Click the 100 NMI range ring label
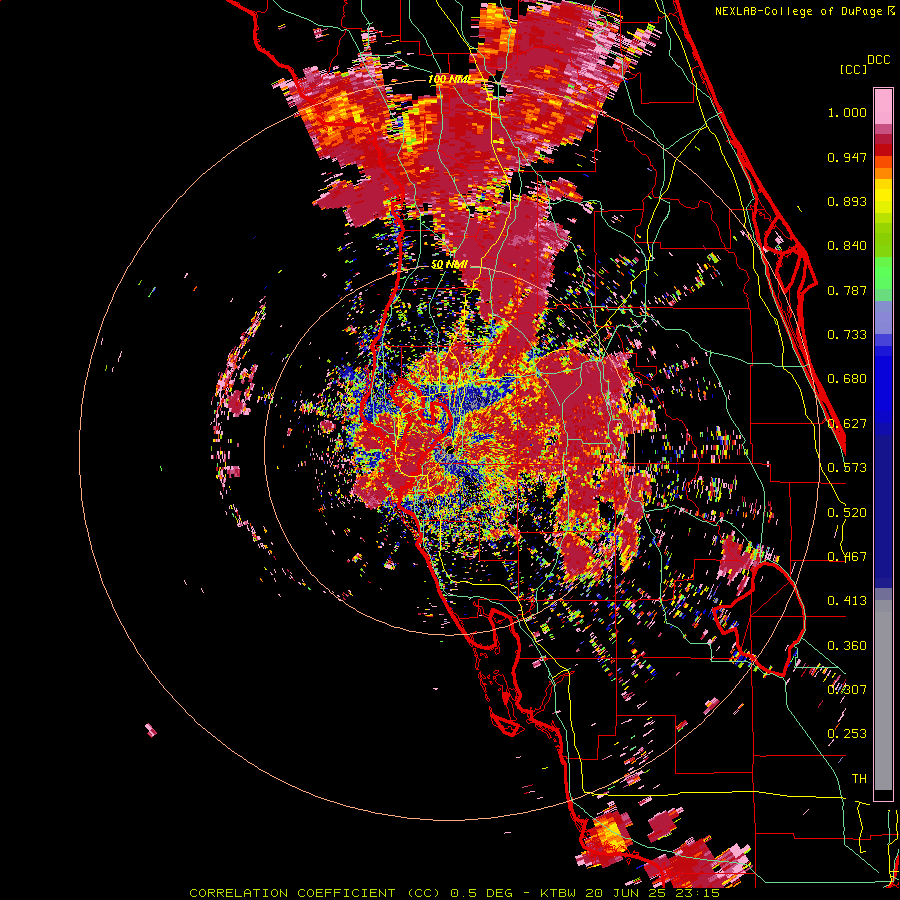The width and height of the screenshot is (900, 900). click(x=451, y=79)
